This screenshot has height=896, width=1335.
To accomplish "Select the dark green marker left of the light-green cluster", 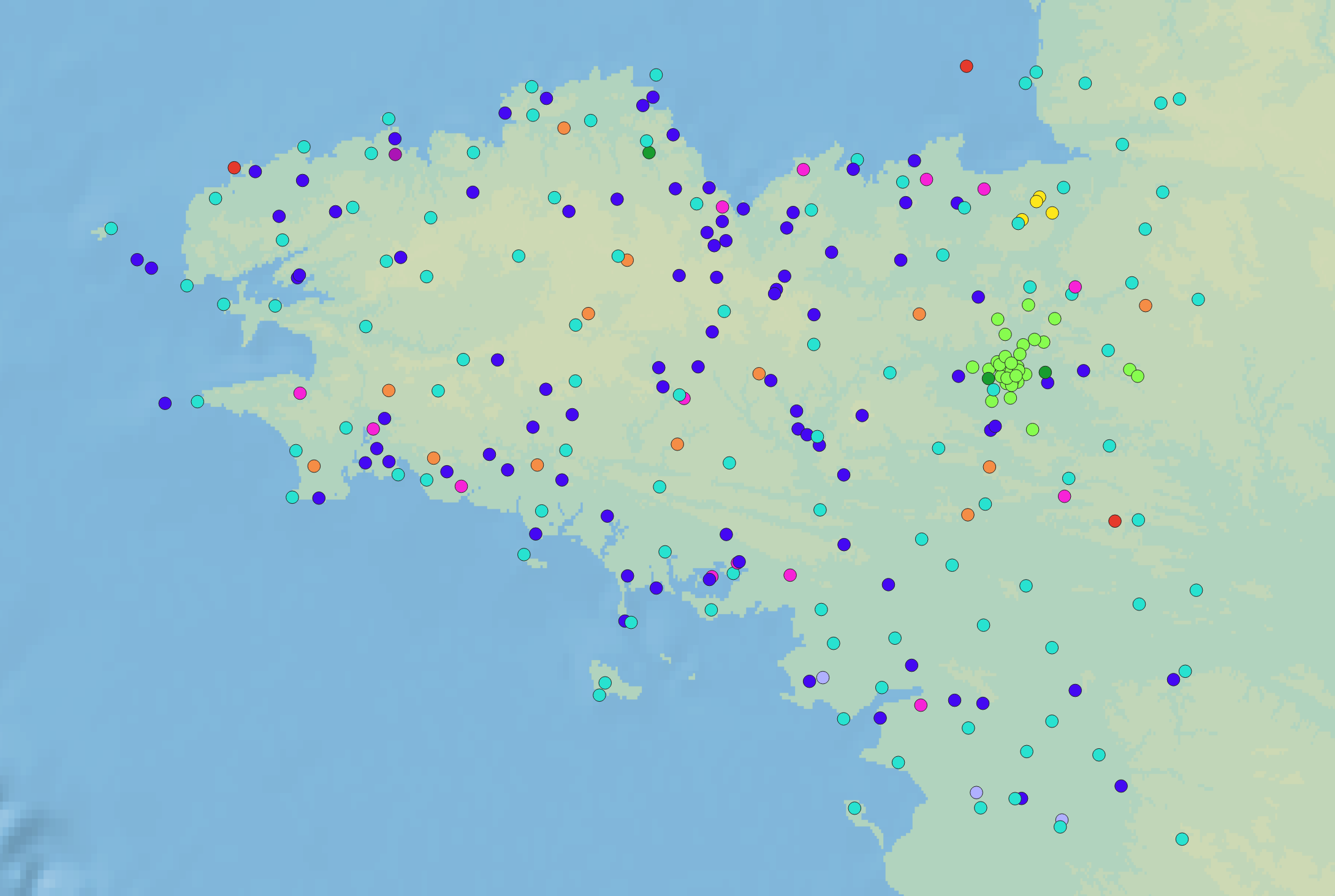I will point(989,379).
